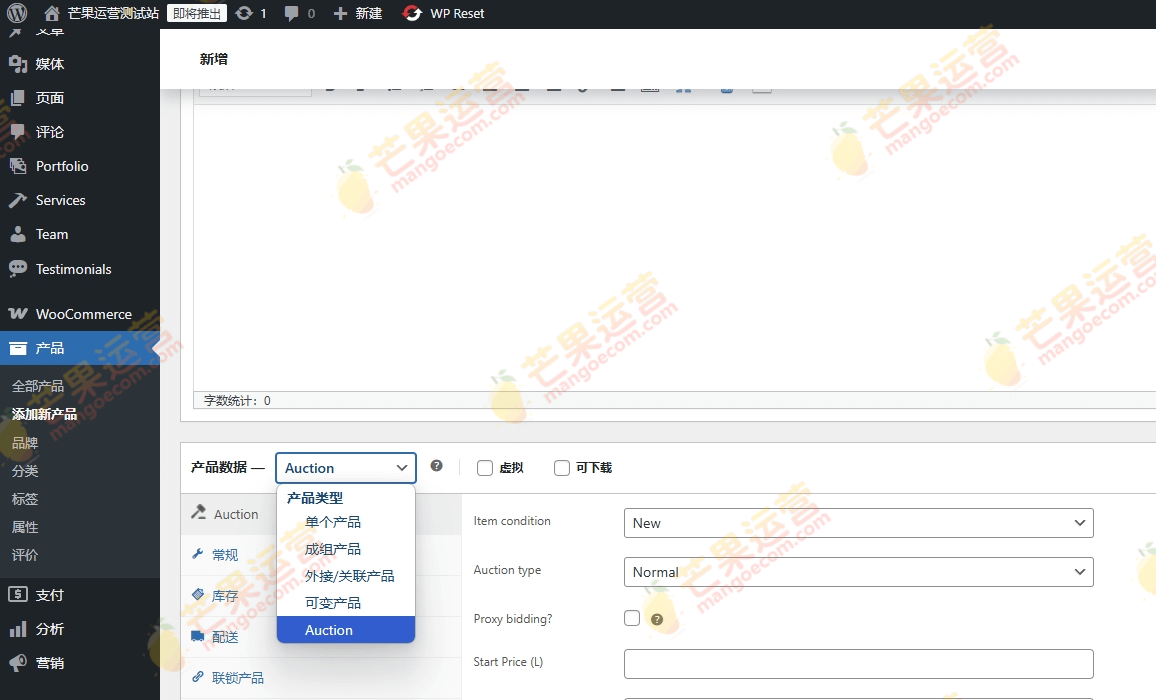
Task: Click inside the Start Price input field
Action: click(x=858, y=664)
